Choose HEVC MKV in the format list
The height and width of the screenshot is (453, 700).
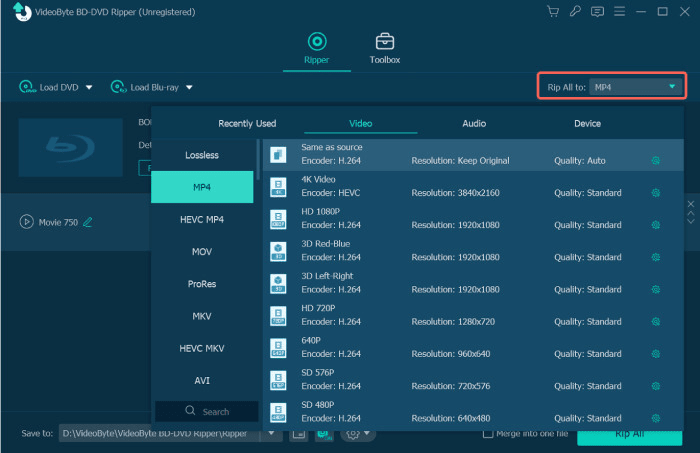[x=202, y=348]
